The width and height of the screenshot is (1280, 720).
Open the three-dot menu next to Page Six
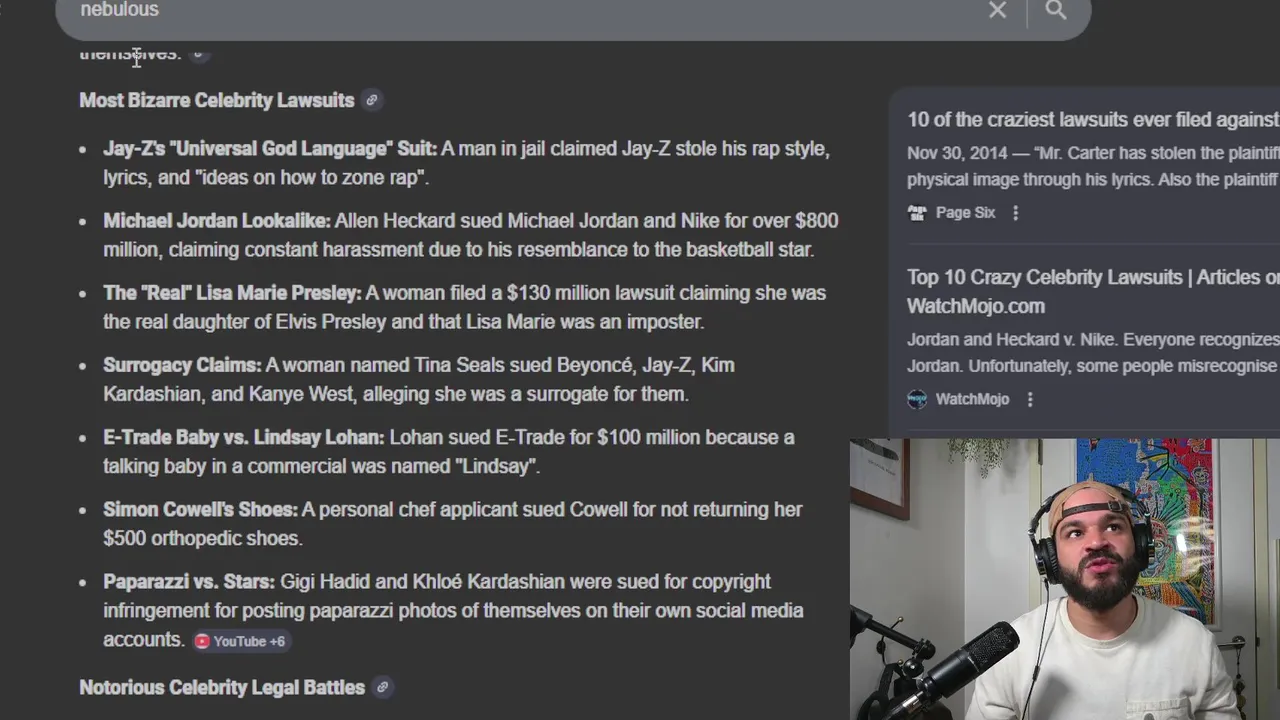1015,213
